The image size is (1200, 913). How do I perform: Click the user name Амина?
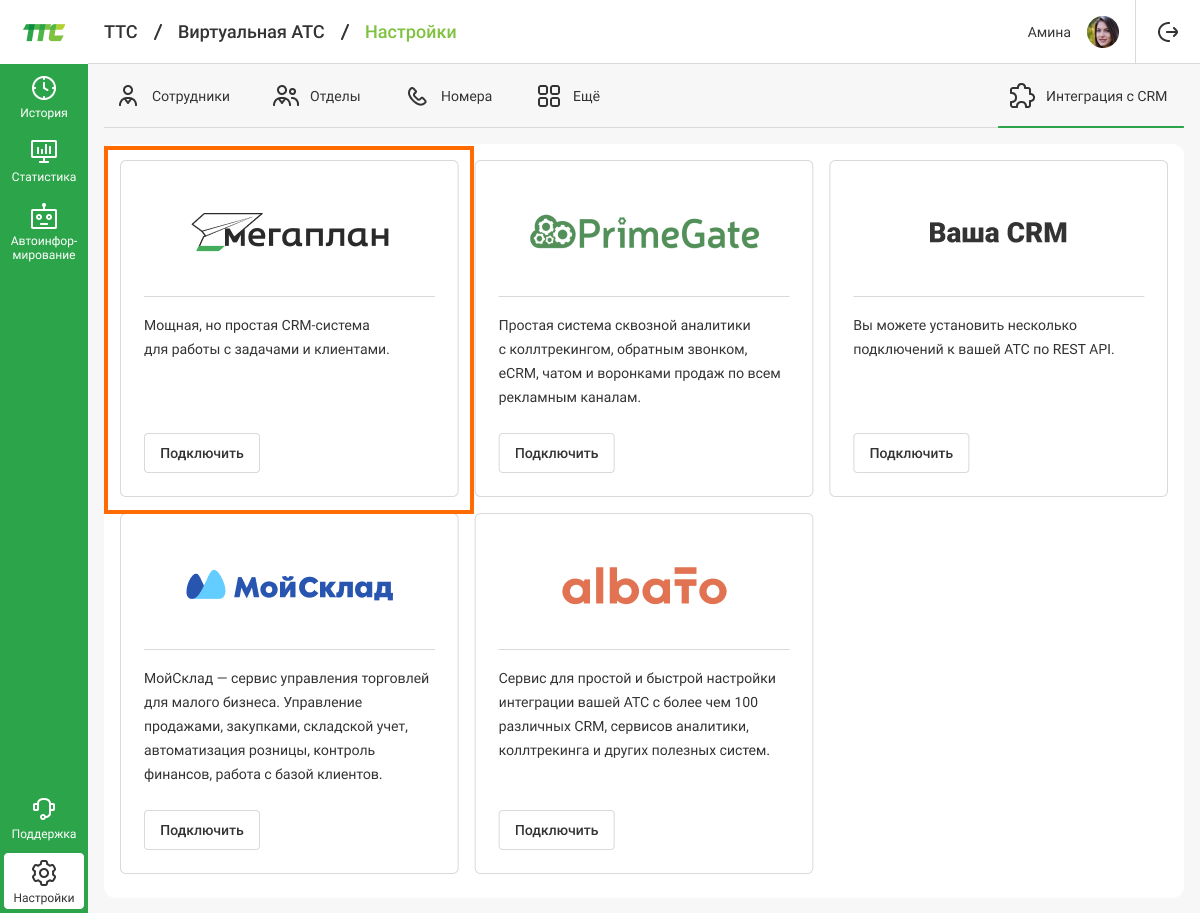[x=1049, y=32]
